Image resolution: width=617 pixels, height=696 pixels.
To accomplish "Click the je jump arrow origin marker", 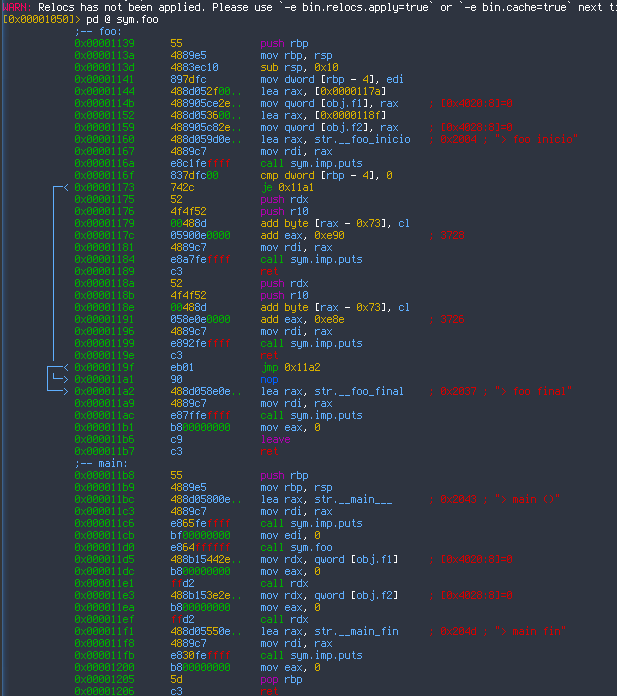I will 66,187.
